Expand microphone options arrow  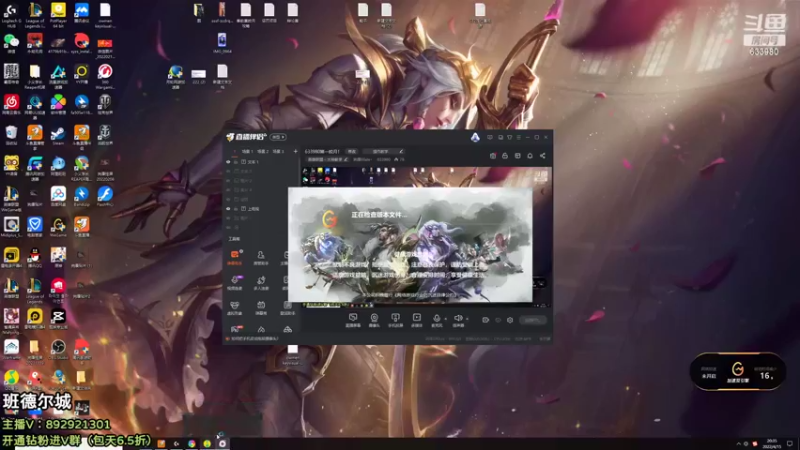tap(445, 319)
